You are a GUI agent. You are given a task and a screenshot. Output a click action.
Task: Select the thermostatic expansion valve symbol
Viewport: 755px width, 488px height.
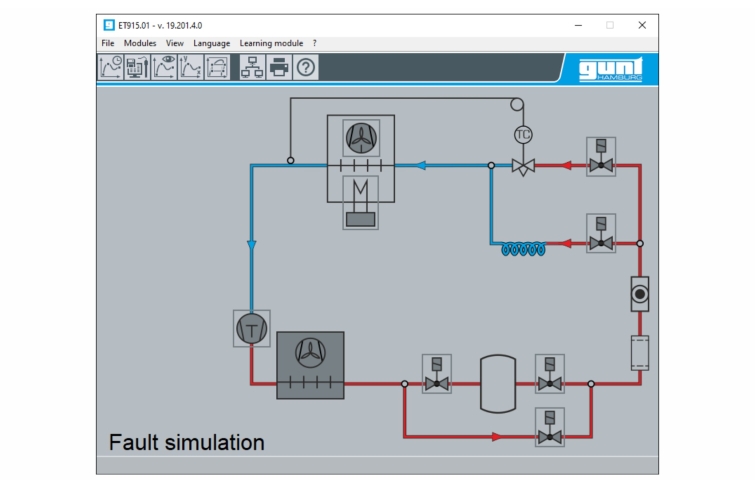pos(523,167)
